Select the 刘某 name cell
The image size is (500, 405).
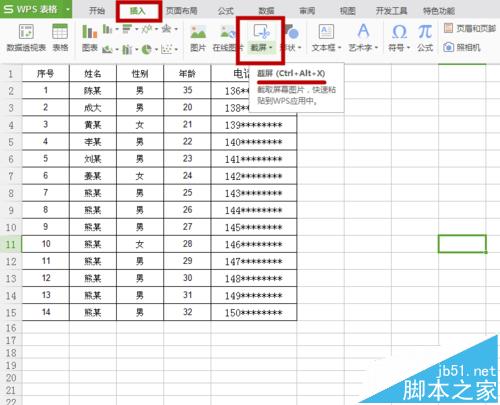click(x=93, y=159)
